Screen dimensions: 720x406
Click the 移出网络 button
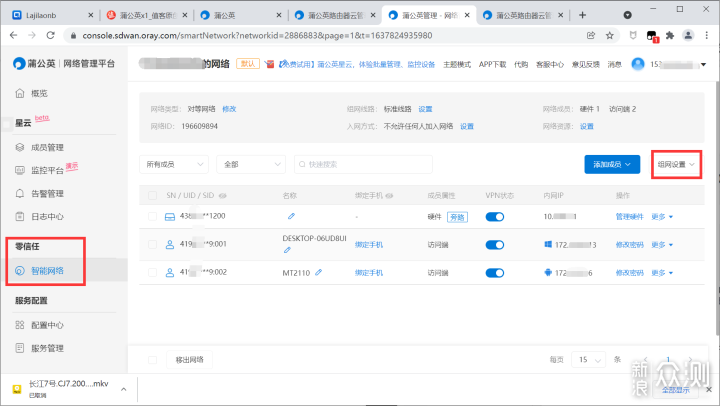(x=189, y=360)
